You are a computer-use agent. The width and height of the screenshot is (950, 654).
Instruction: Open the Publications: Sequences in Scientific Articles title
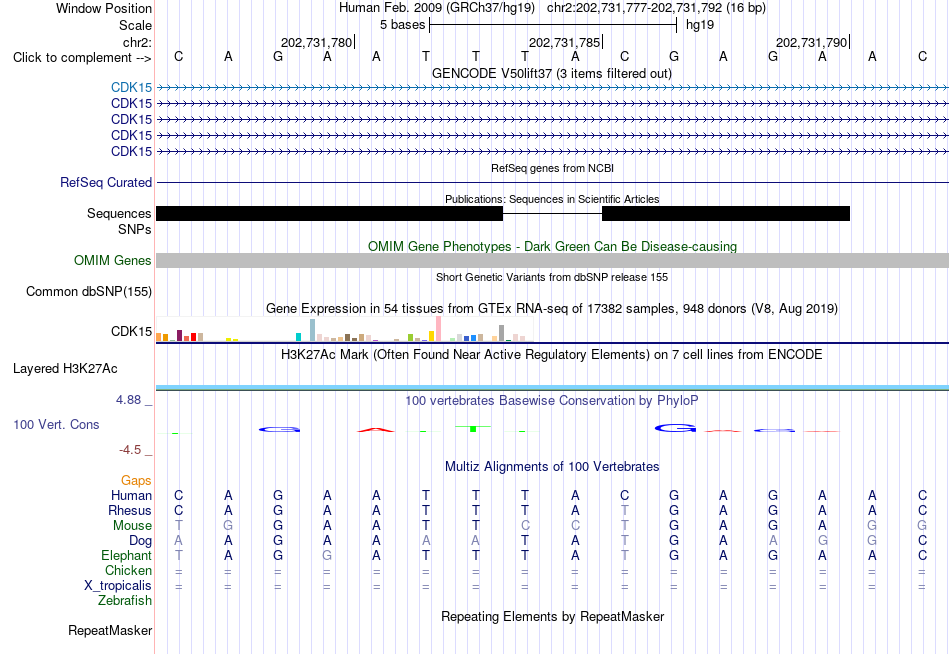coord(552,199)
